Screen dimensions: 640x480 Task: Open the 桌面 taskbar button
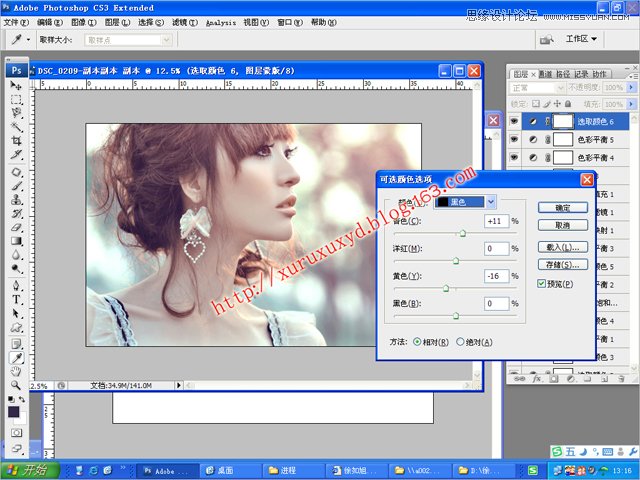click(x=230, y=471)
